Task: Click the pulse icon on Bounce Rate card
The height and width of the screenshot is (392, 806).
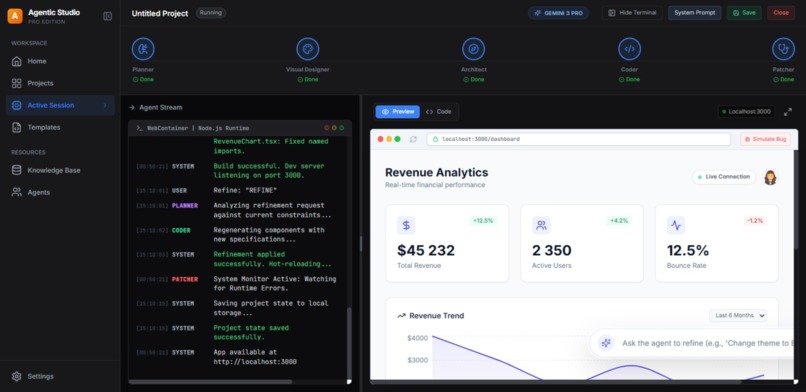Action: [x=676, y=225]
